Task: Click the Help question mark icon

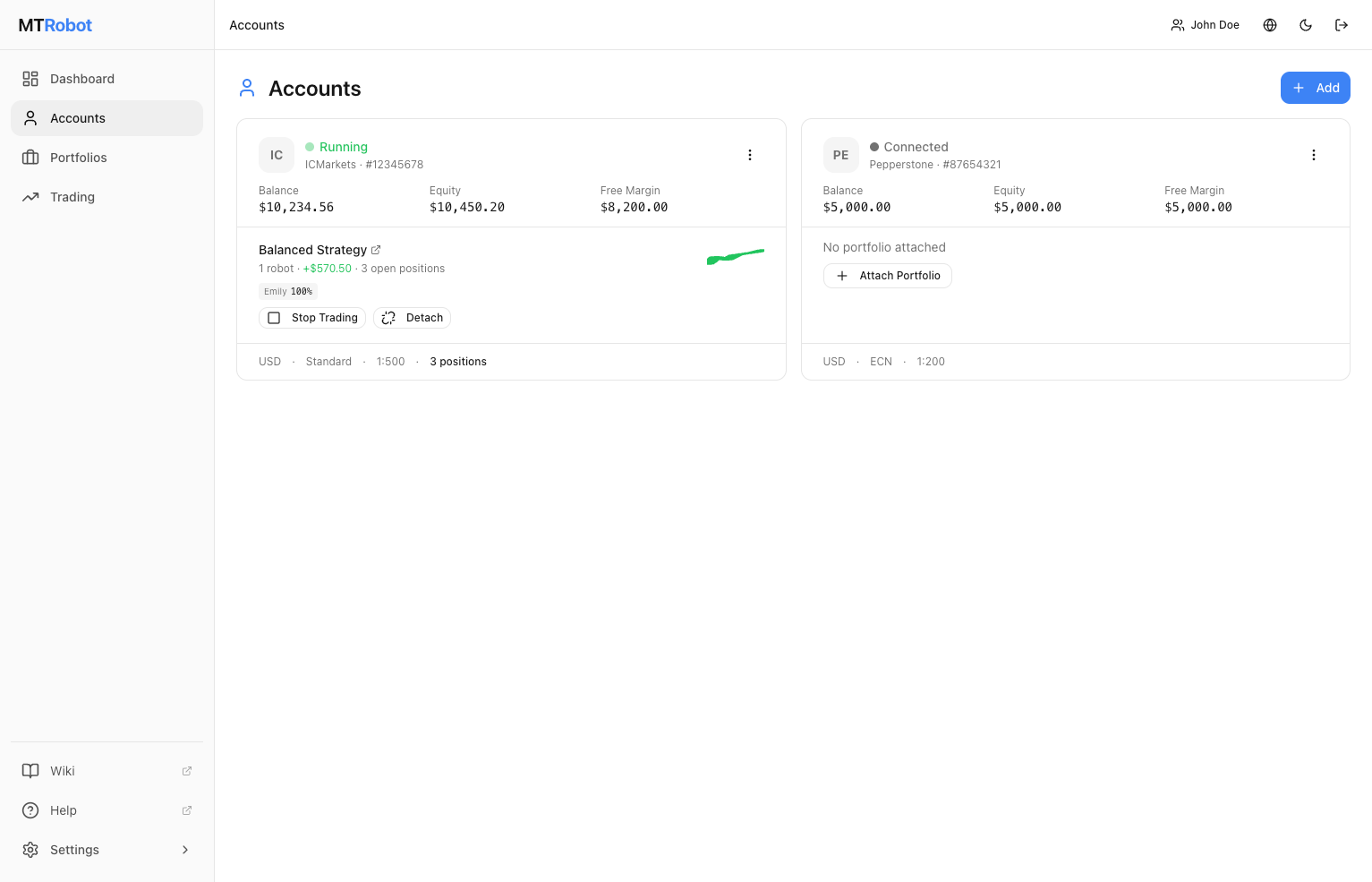Action: pos(30,810)
